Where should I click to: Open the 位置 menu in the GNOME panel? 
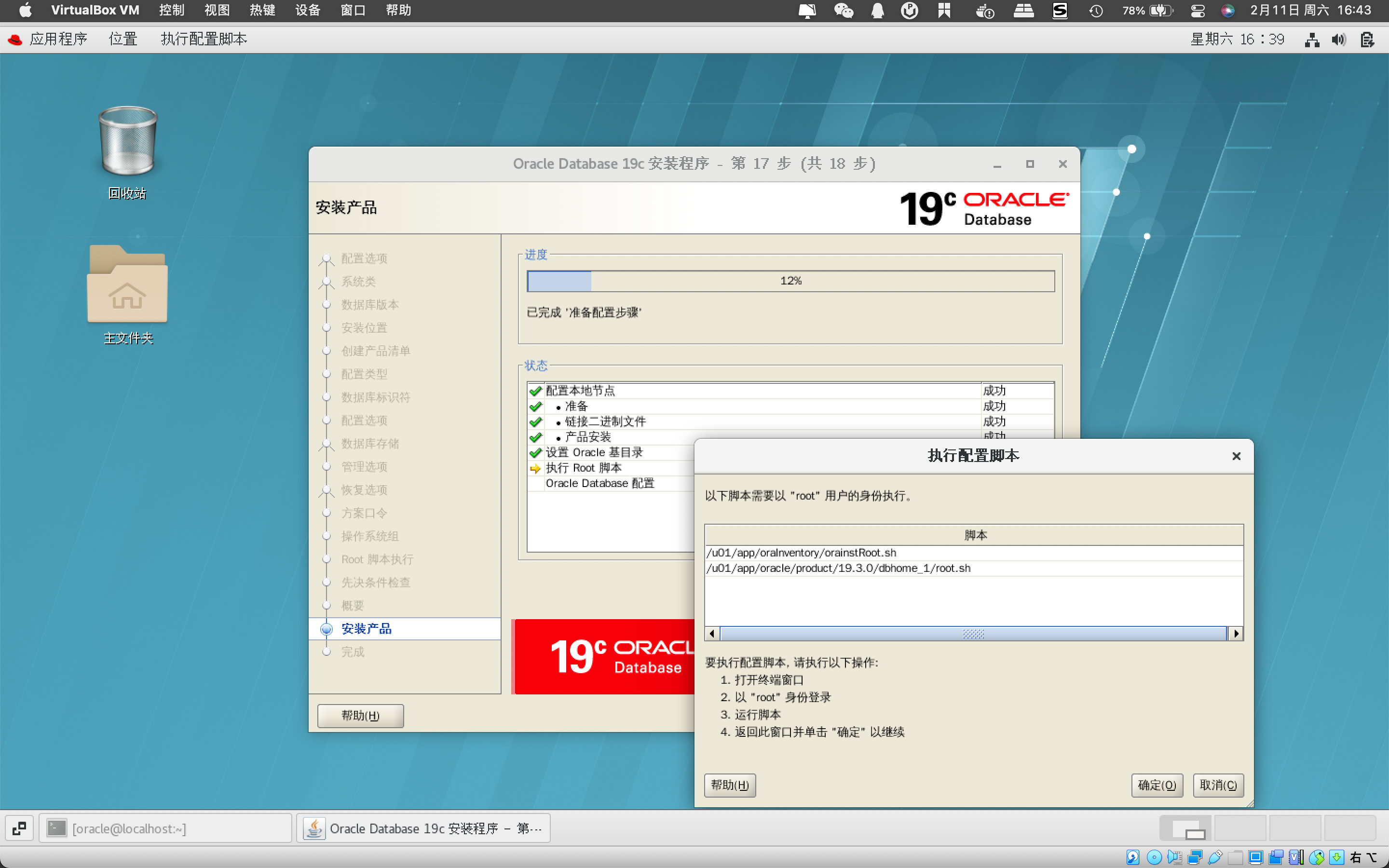tap(123, 39)
